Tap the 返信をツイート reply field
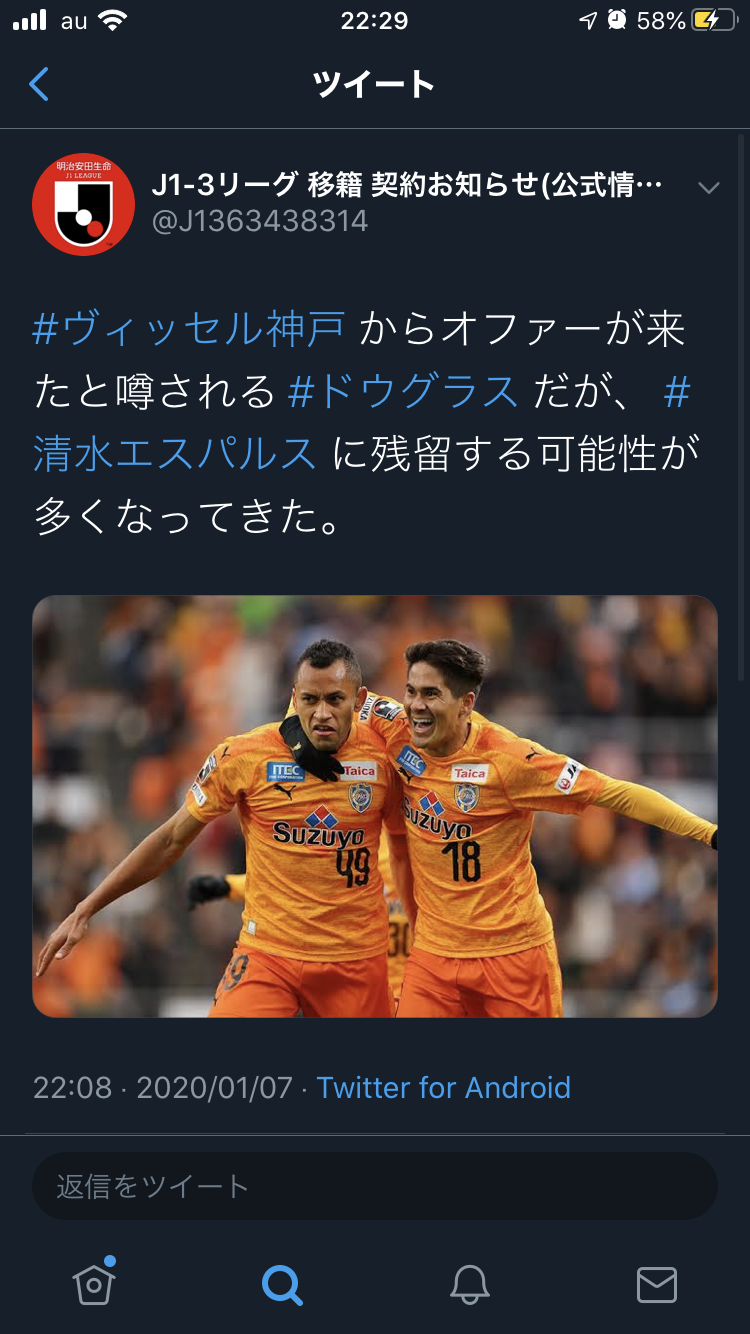Viewport: 750px width, 1334px height. 375,1186
